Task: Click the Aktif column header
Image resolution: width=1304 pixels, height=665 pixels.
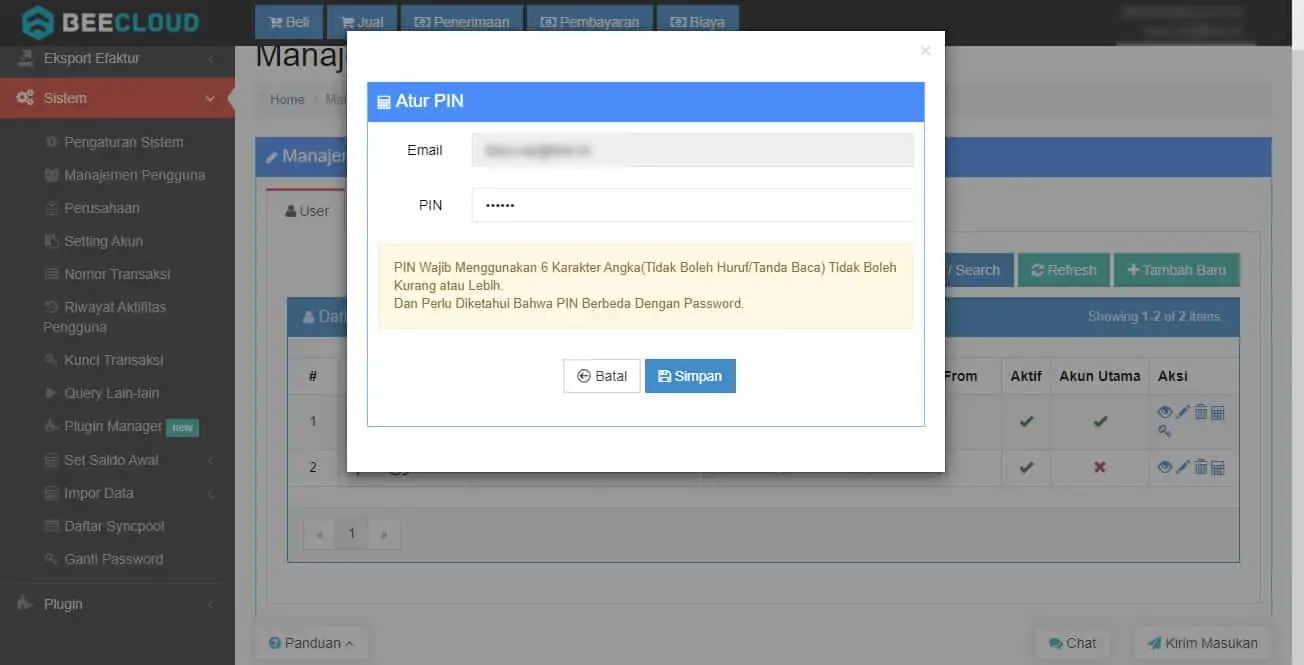Action: (x=1026, y=376)
